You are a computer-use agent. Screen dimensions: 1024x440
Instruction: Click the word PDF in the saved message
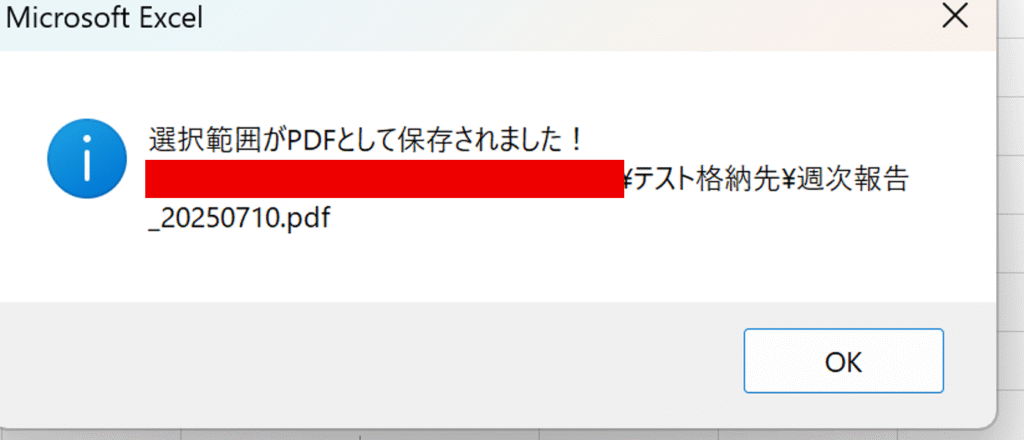click(310, 141)
